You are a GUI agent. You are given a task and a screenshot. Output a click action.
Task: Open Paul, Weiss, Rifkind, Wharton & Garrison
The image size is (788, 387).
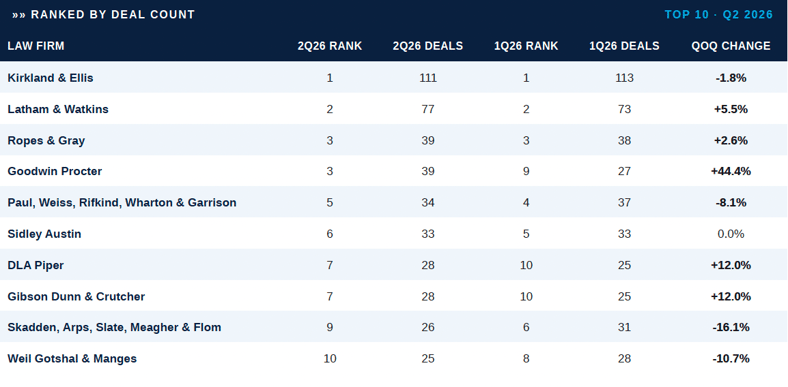pyautogui.click(x=122, y=203)
